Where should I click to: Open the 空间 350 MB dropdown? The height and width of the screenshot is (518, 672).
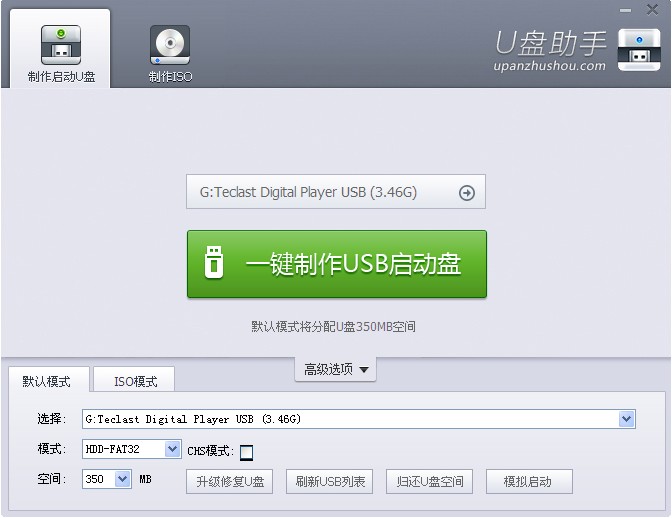point(122,480)
